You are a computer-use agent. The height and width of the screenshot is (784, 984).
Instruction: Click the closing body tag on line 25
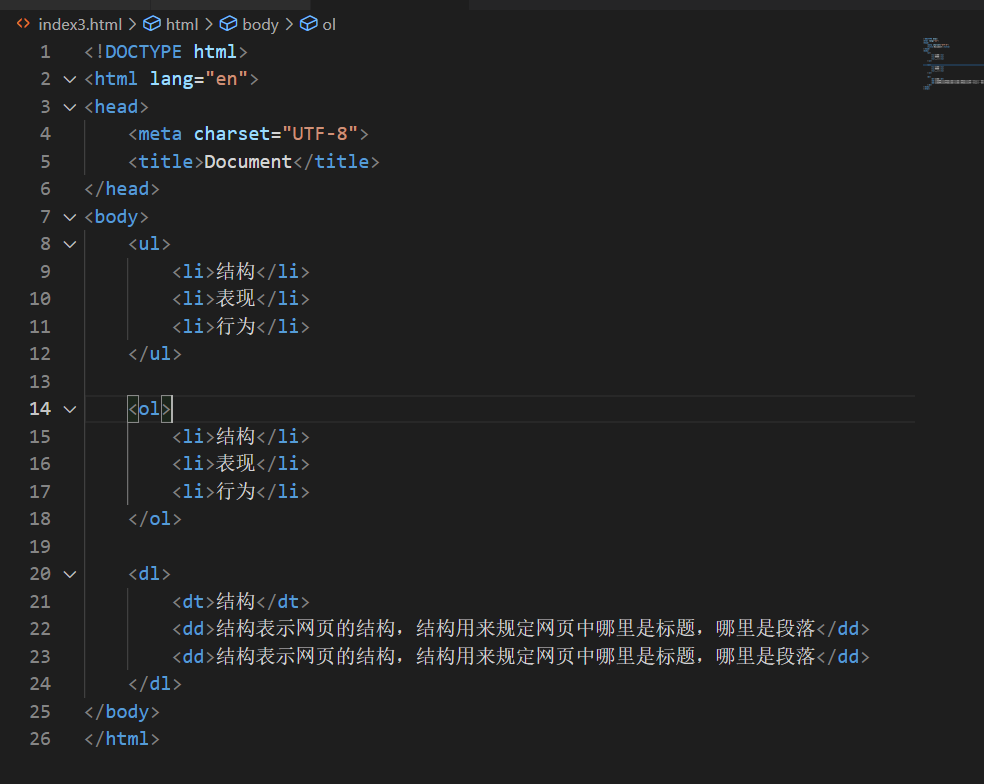pos(122,712)
